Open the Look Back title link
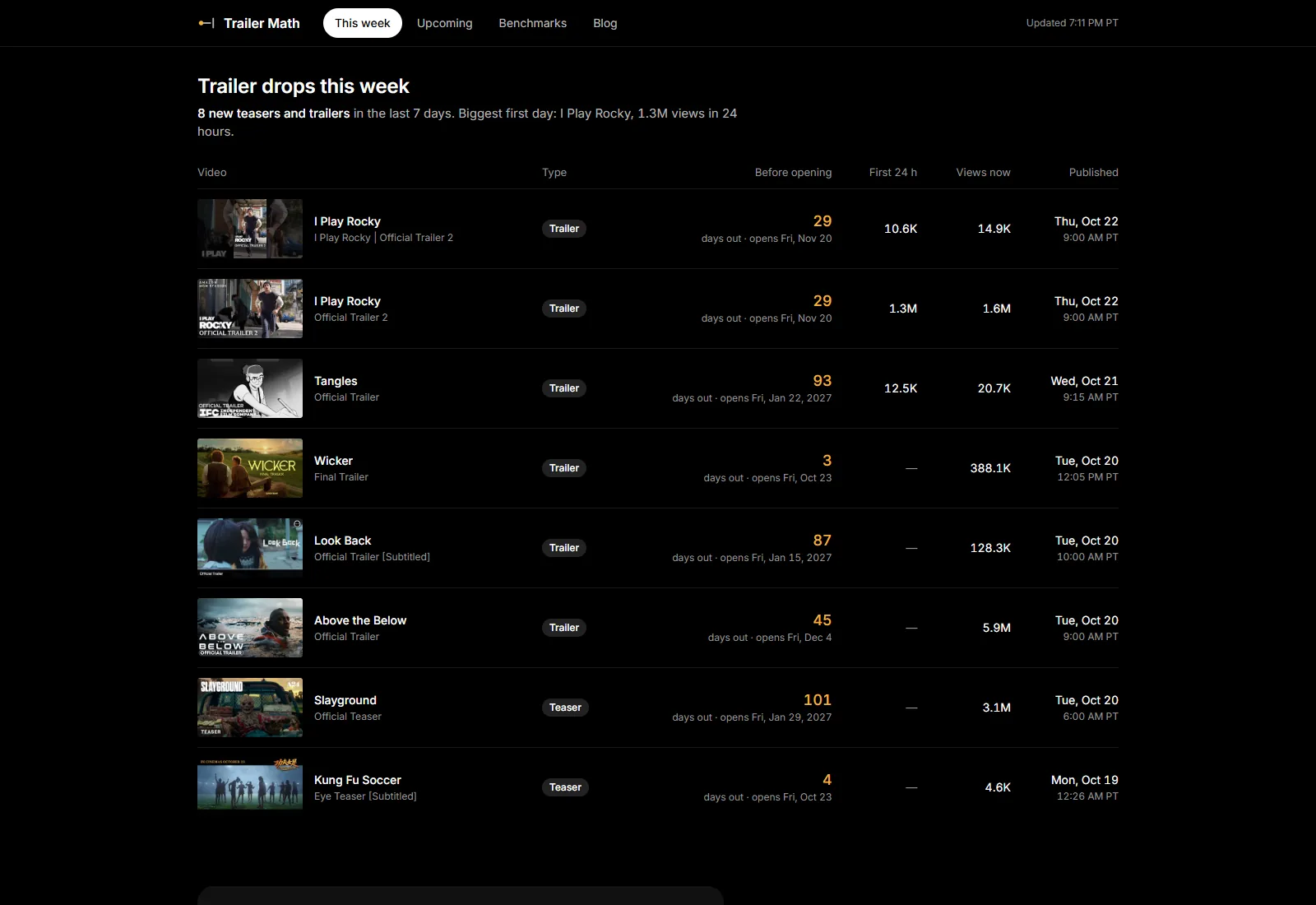This screenshot has height=905, width=1316. point(343,541)
